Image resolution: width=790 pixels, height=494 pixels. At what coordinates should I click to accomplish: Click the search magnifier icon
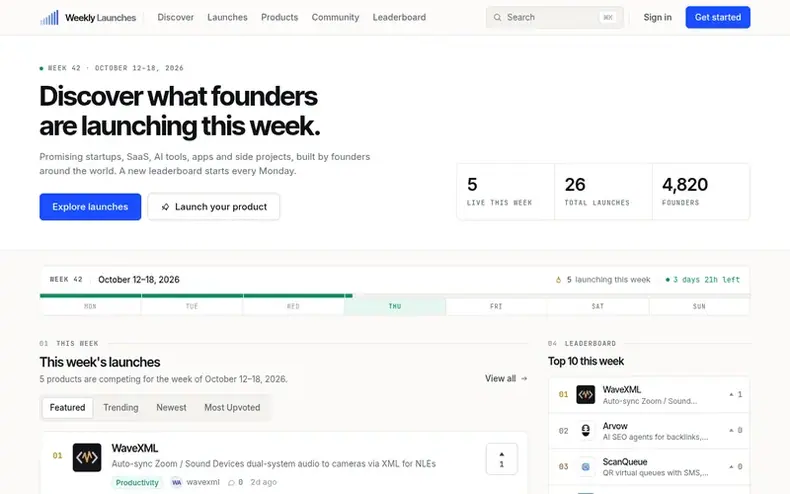click(497, 18)
